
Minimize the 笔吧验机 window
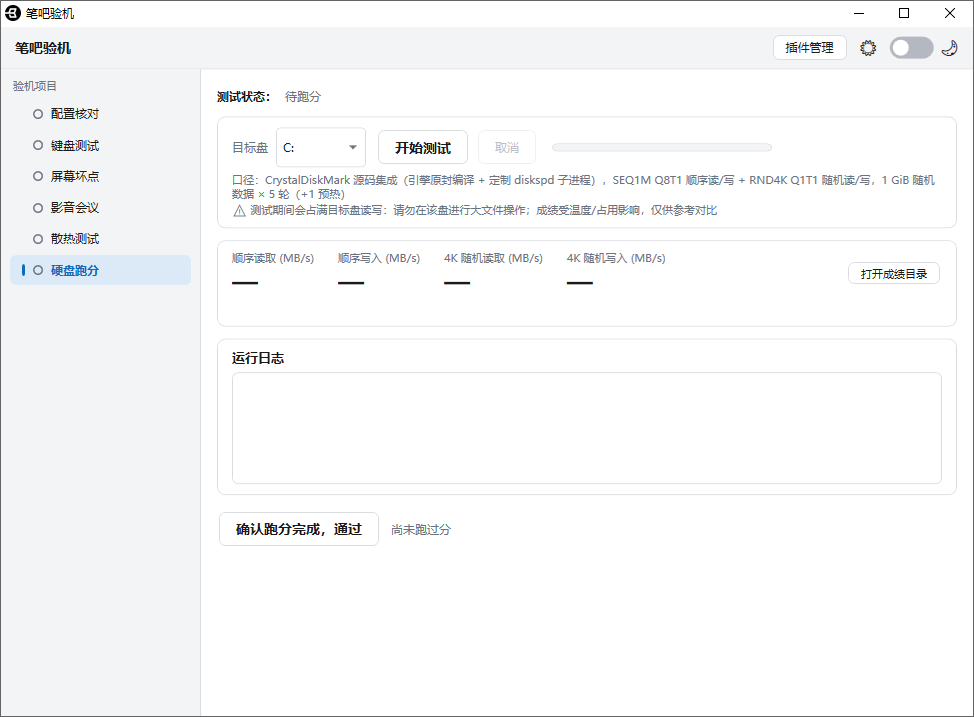(859, 13)
